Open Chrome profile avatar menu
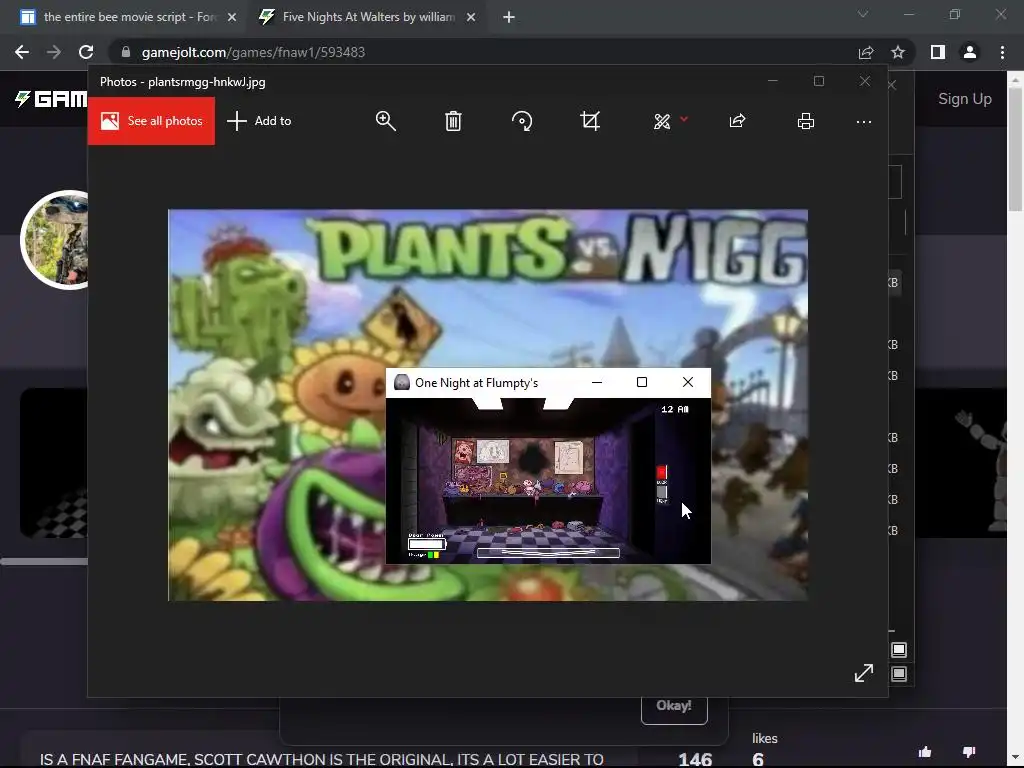 970,52
